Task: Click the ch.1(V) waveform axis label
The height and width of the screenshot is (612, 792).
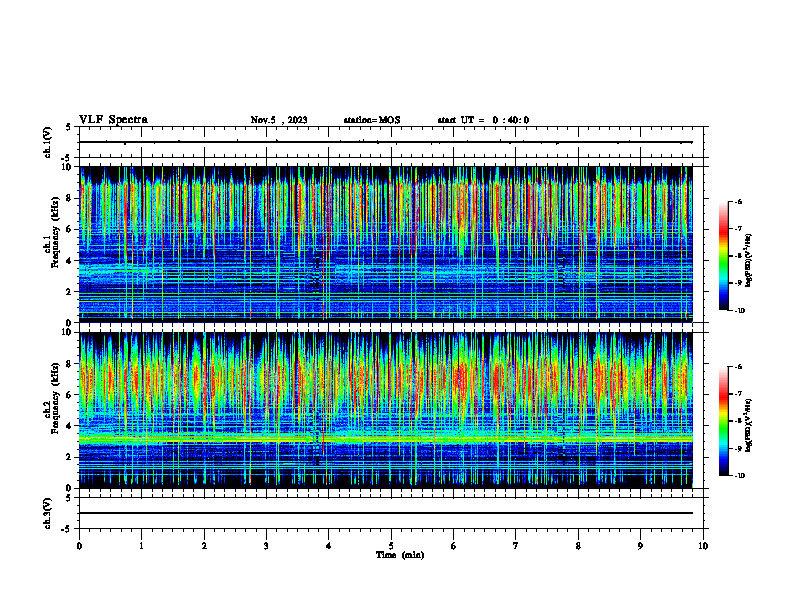Action: tap(47, 142)
